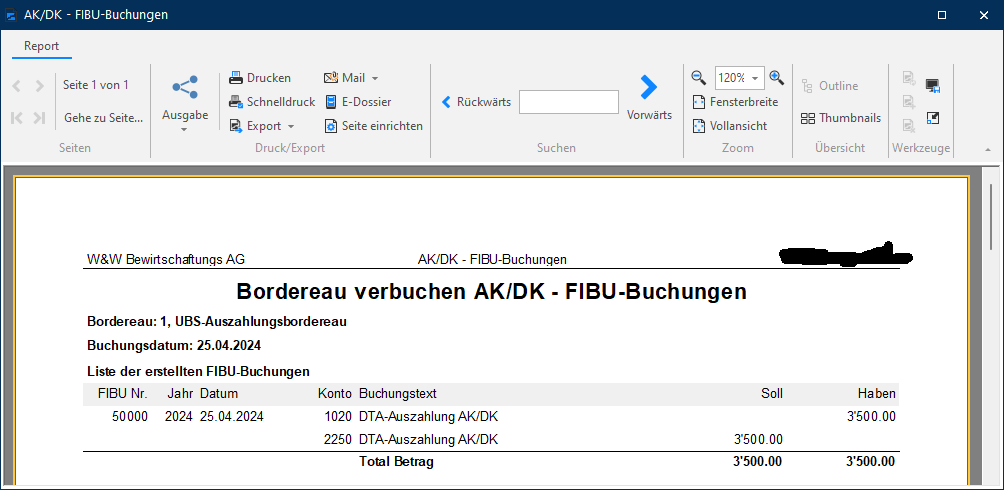Screen dimensions: 1004x490
Task: Open the 120% zoom dropdown
Action: tap(754, 78)
